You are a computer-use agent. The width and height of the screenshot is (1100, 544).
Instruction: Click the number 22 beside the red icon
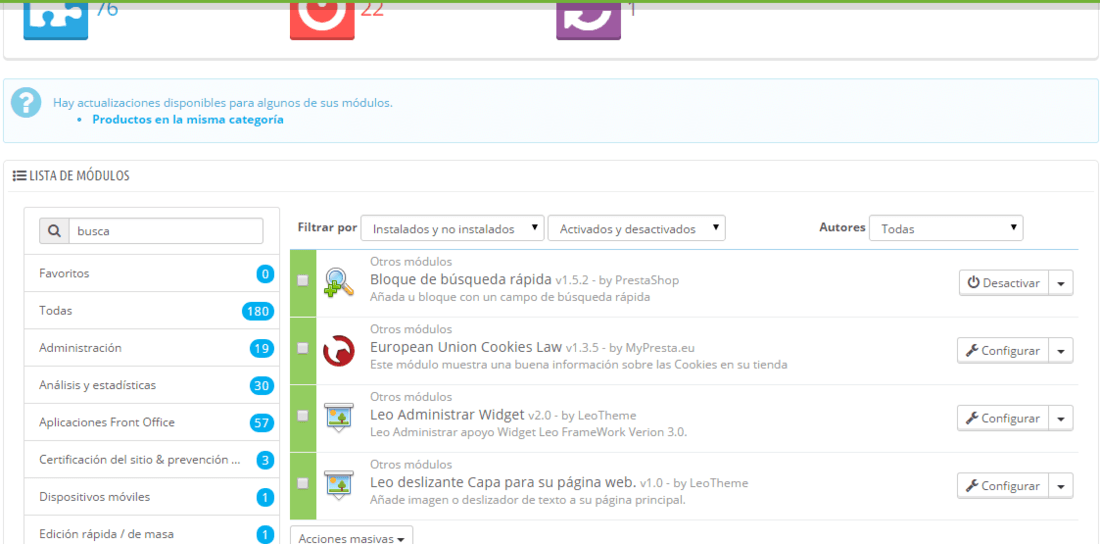click(x=372, y=9)
